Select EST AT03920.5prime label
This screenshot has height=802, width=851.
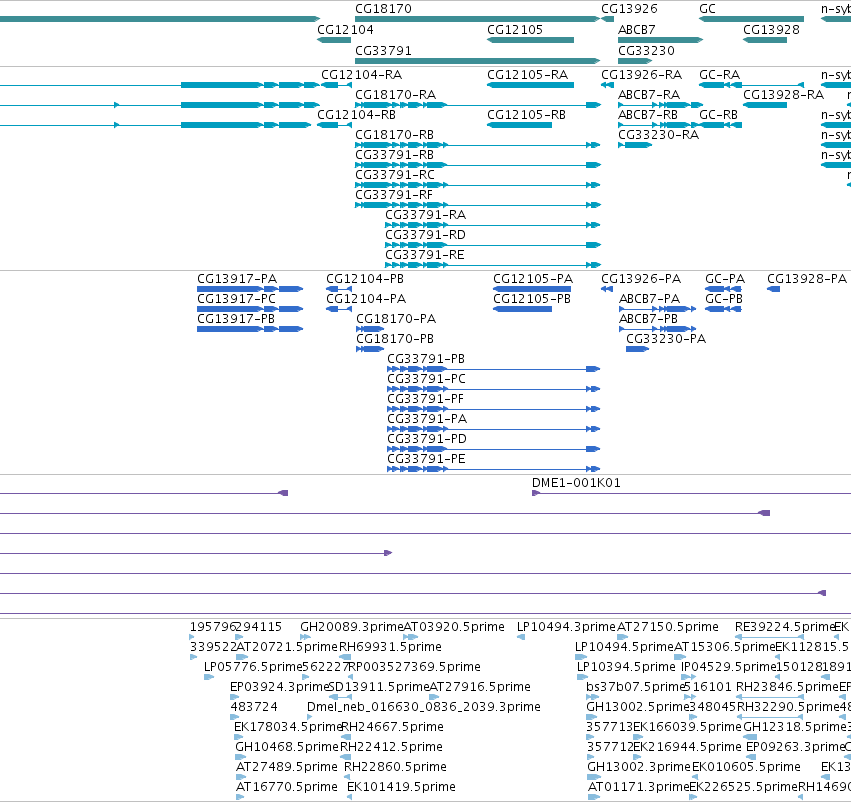coord(454,627)
